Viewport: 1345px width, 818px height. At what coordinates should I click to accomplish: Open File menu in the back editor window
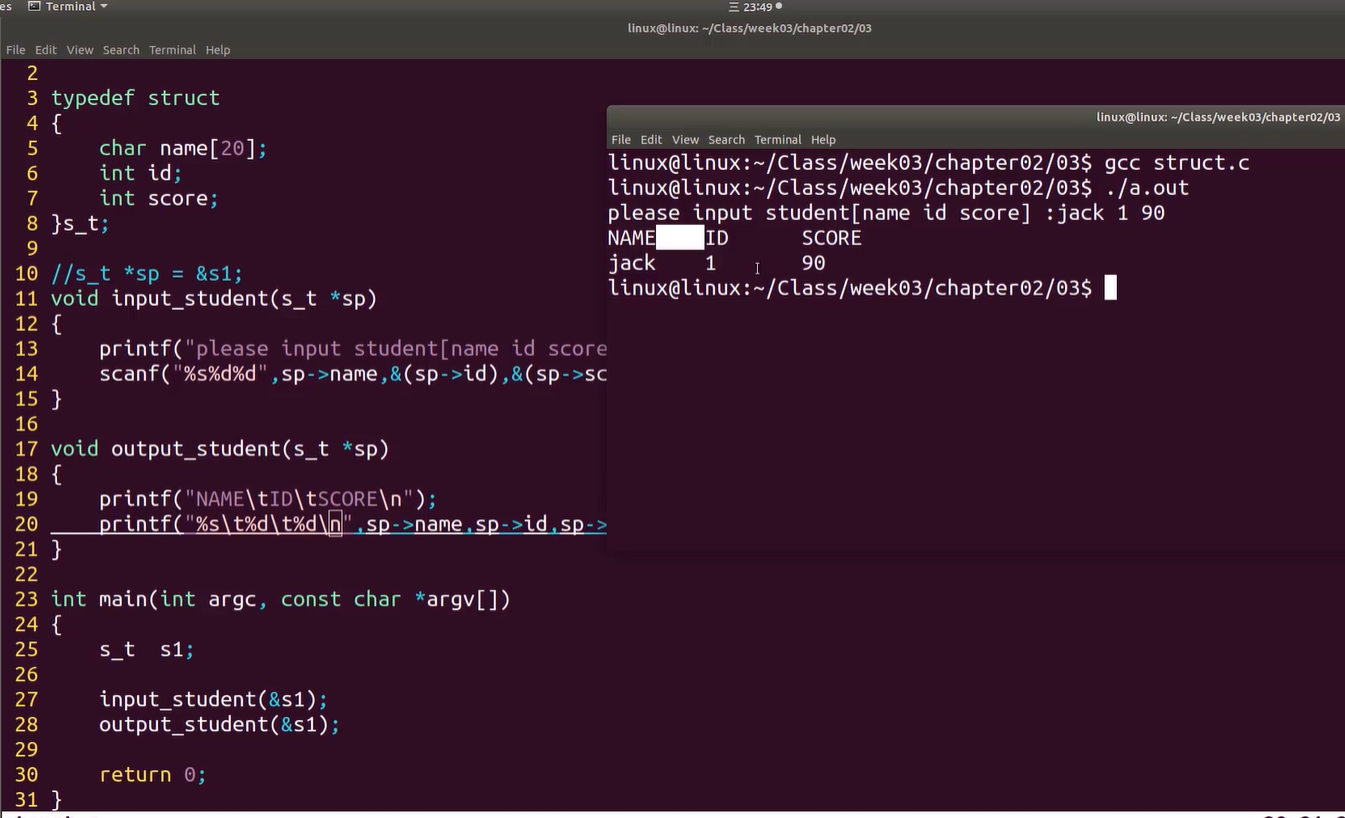point(16,50)
